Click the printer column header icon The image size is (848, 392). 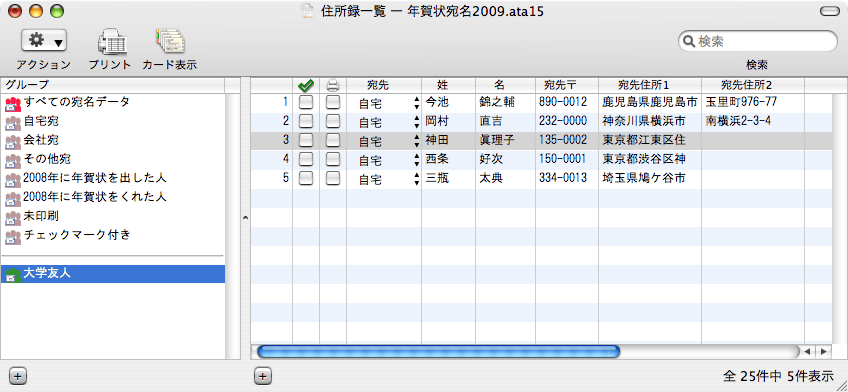click(333, 85)
